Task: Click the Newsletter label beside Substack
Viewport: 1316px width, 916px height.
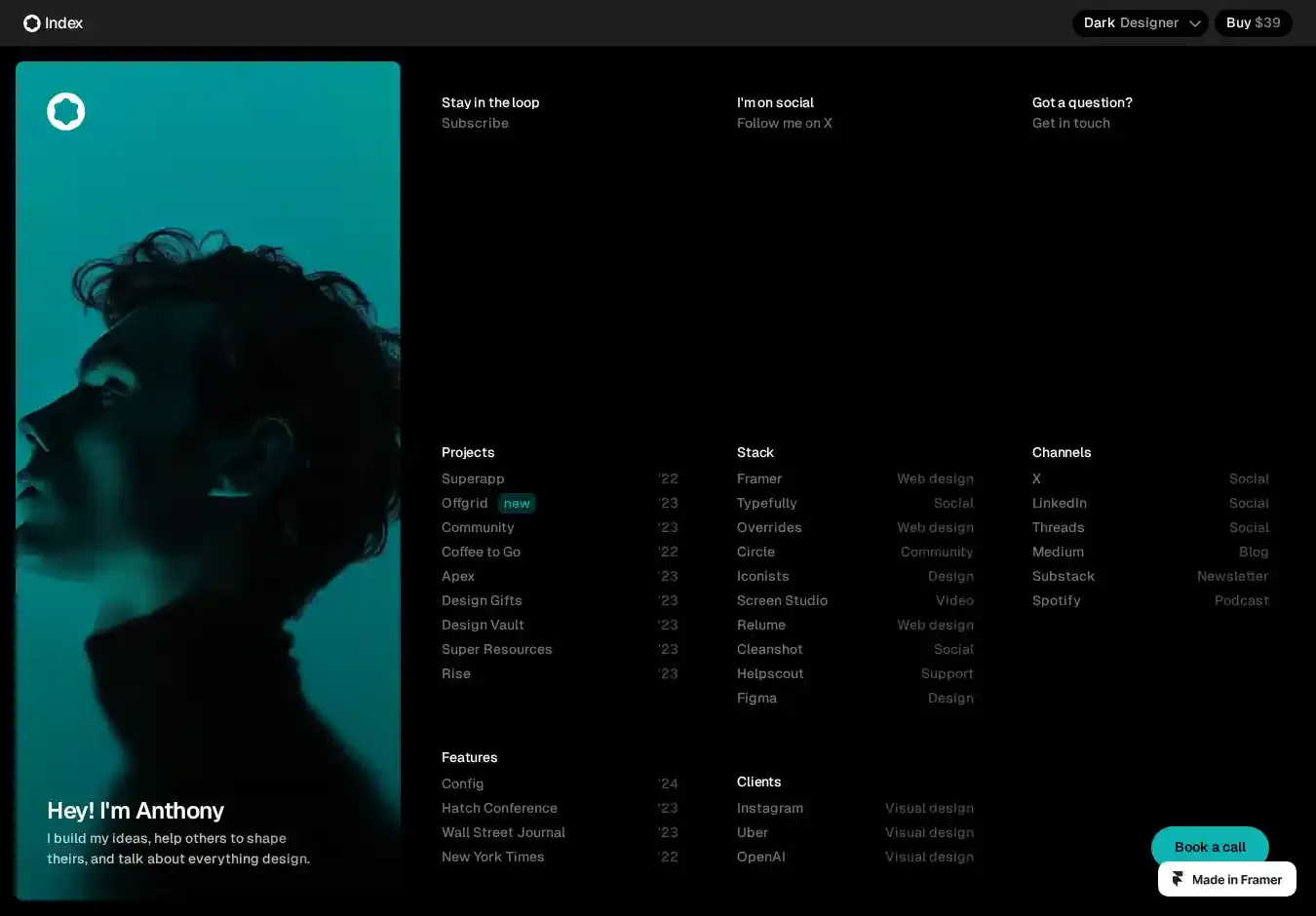Action: (1232, 576)
